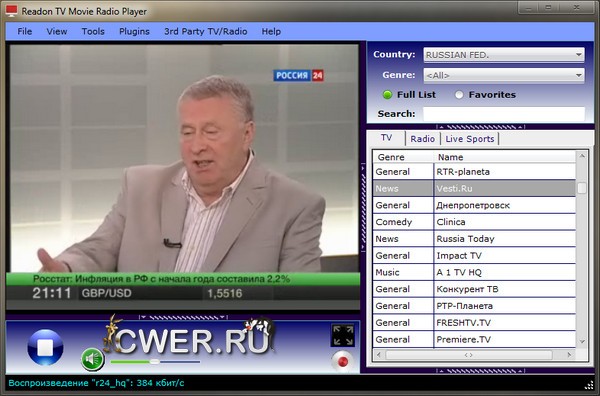Collapse channel list via splitter below it

pyautogui.click(x=481, y=371)
